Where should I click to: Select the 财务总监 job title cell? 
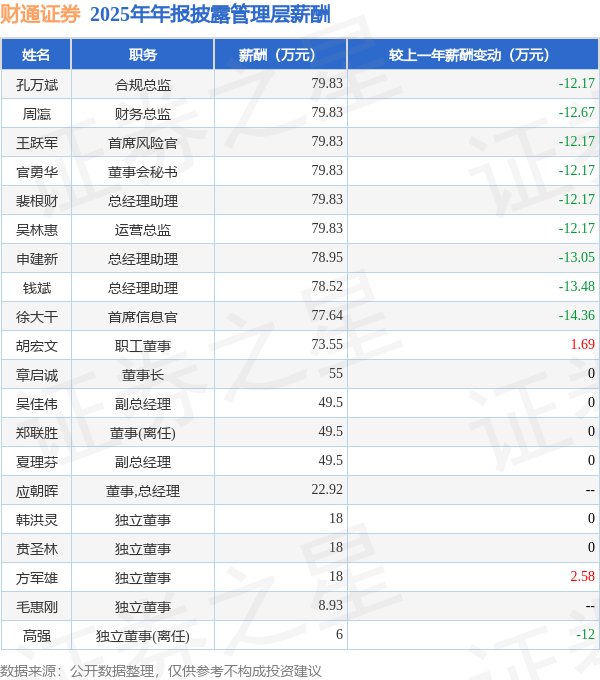coord(143,113)
